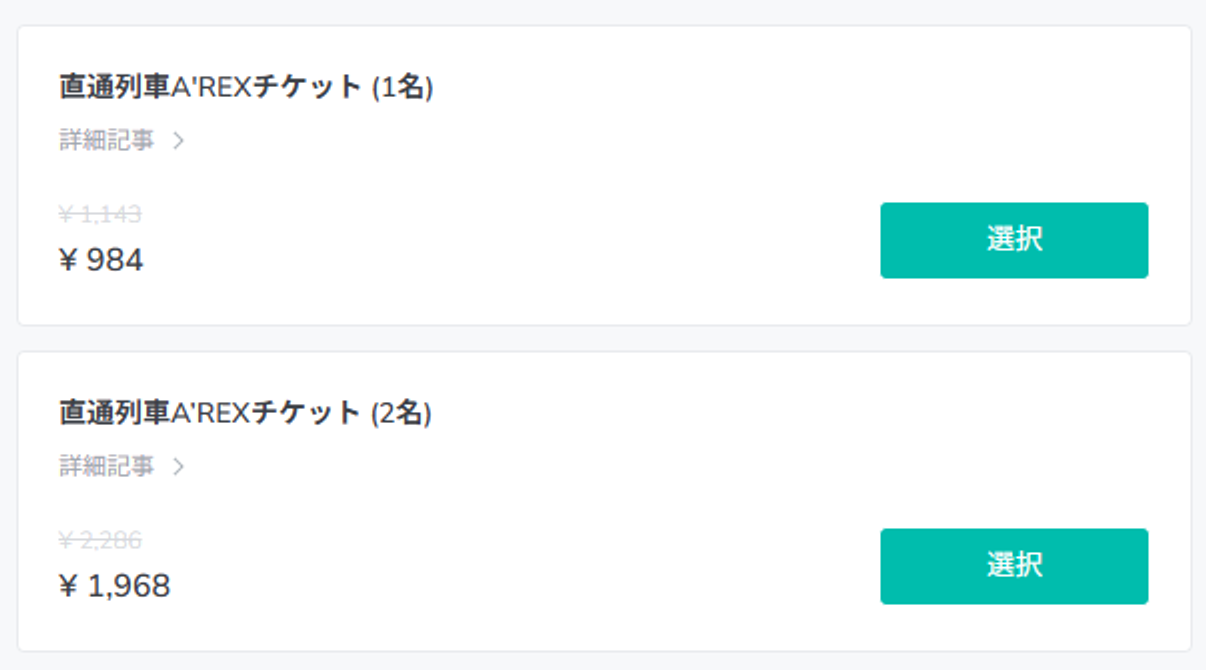
Task: Expand chevron arrow beside second 詳細記事
Action: point(178,467)
